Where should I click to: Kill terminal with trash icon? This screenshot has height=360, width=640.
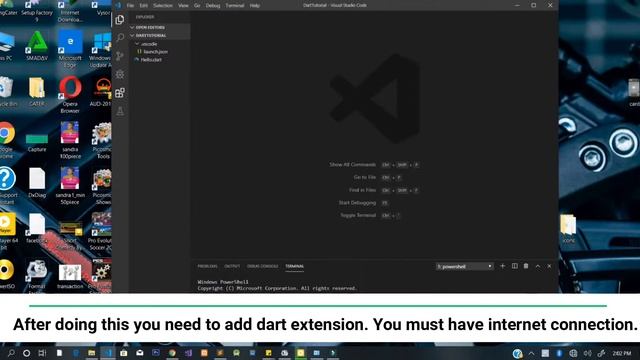pyautogui.click(x=526, y=266)
